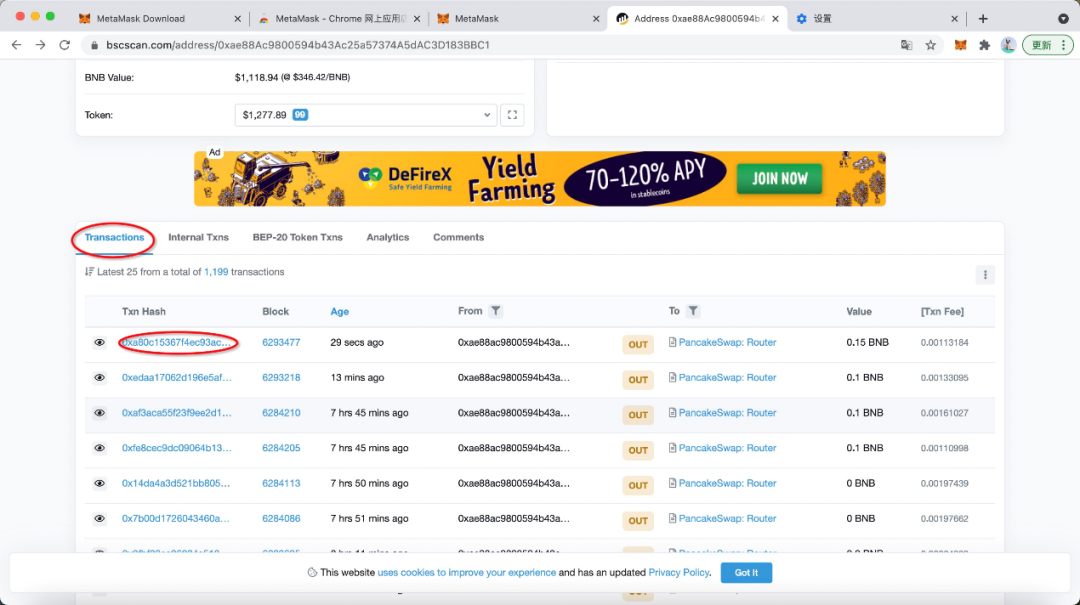
Task: Open MetaMask fox extension
Action: tap(960, 45)
